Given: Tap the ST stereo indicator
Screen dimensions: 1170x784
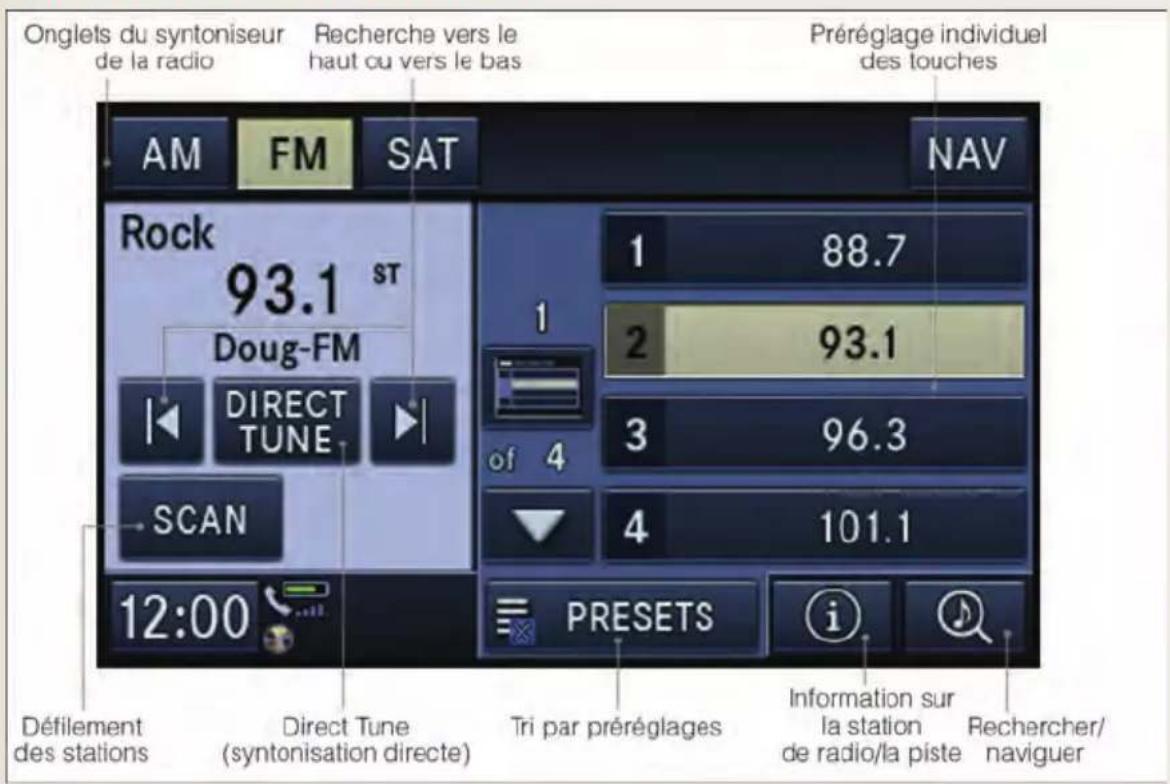Looking at the screenshot, I should pos(387,275).
